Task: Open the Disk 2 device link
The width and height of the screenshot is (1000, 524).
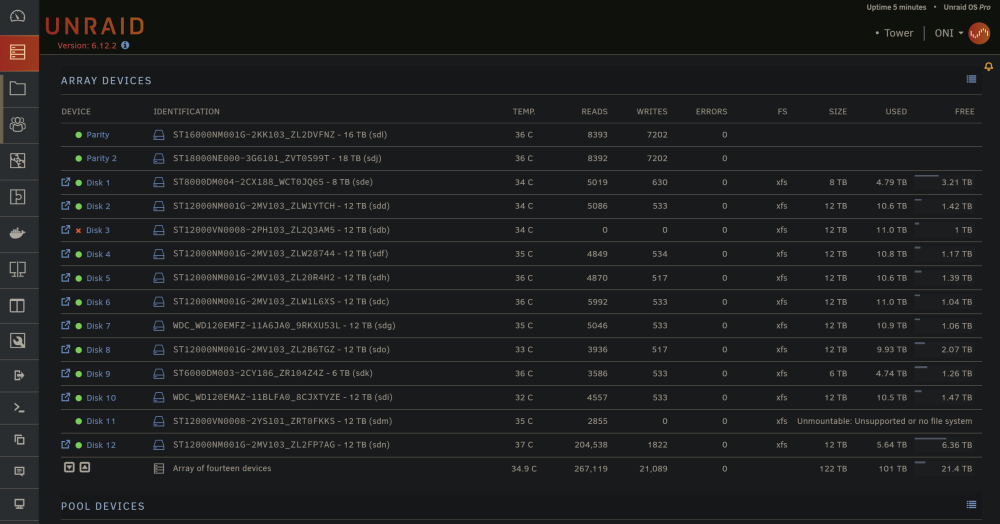Action: point(98,206)
